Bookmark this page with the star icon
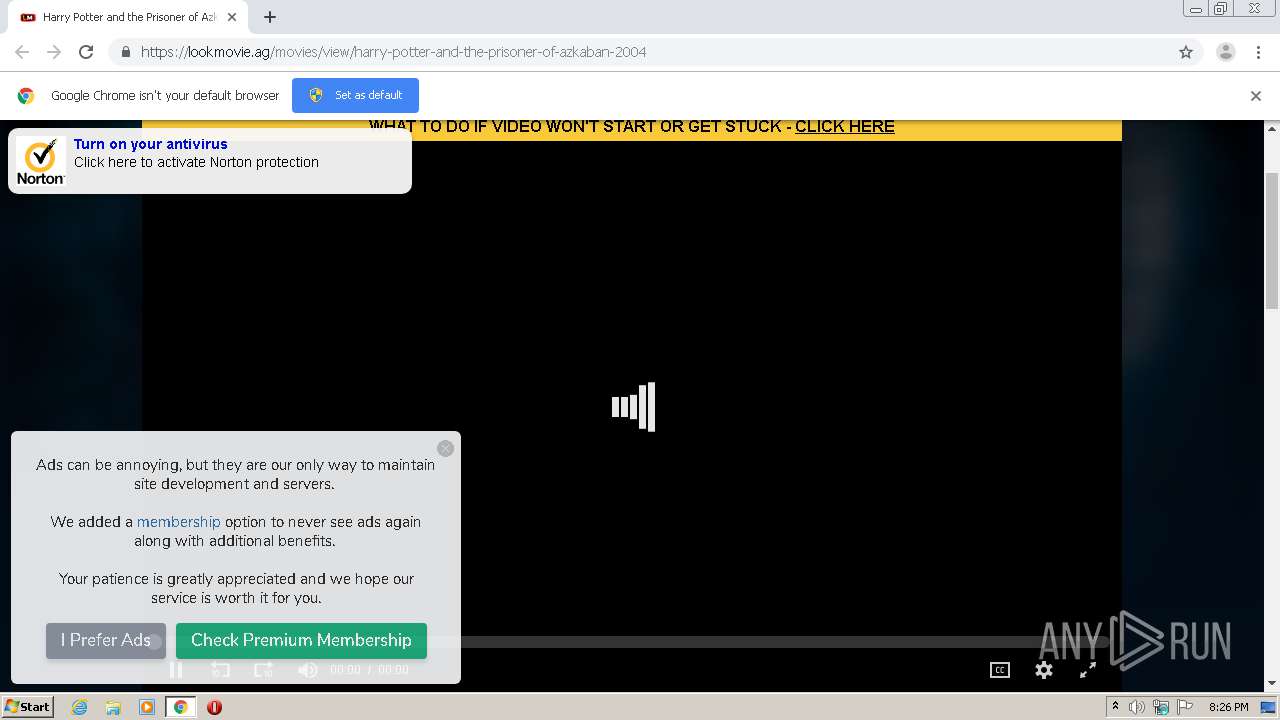 (x=1186, y=52)
